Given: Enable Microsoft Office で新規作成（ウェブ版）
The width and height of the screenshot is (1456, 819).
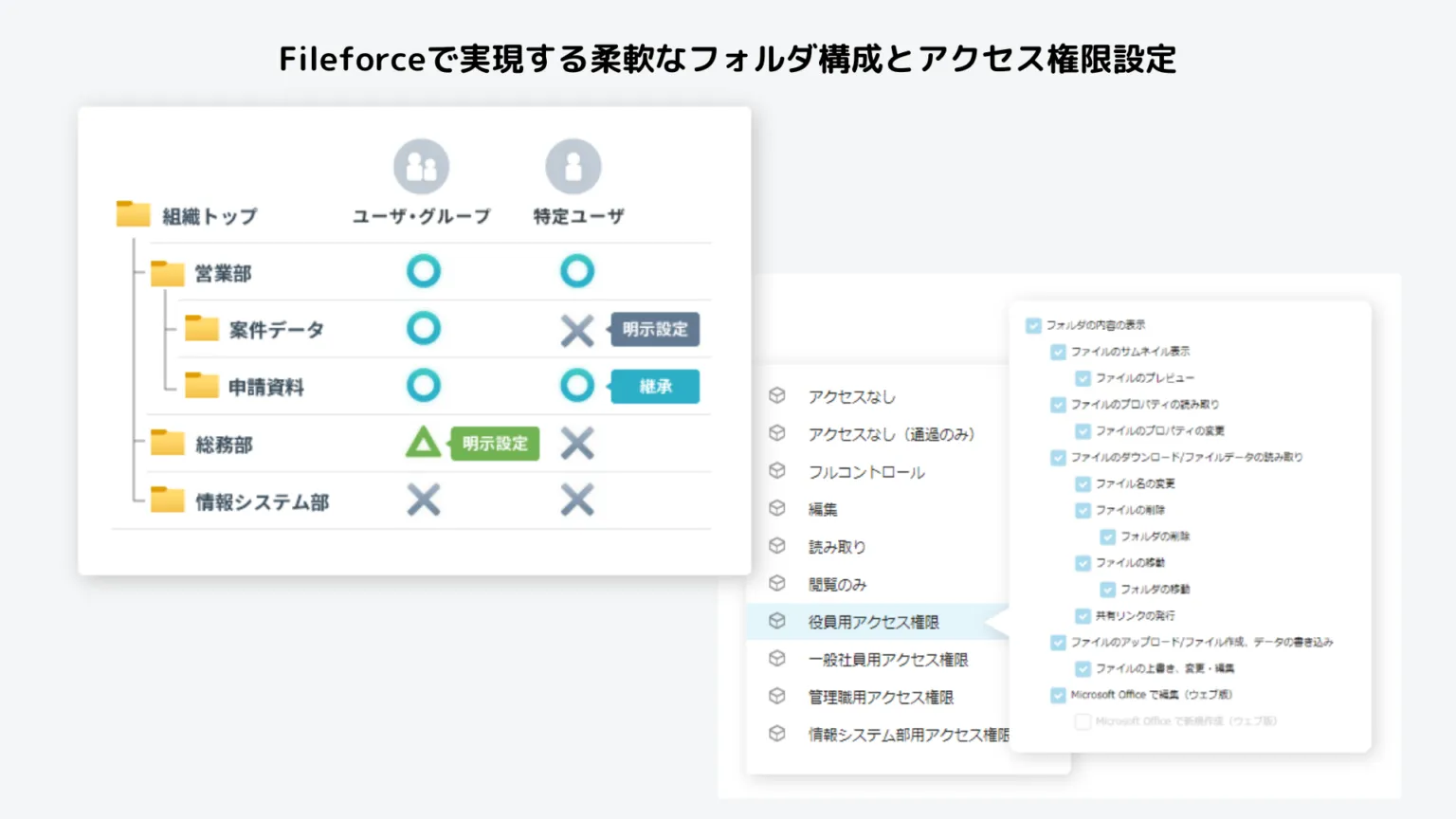Looking at the screenshot, I should point(1082,721).
